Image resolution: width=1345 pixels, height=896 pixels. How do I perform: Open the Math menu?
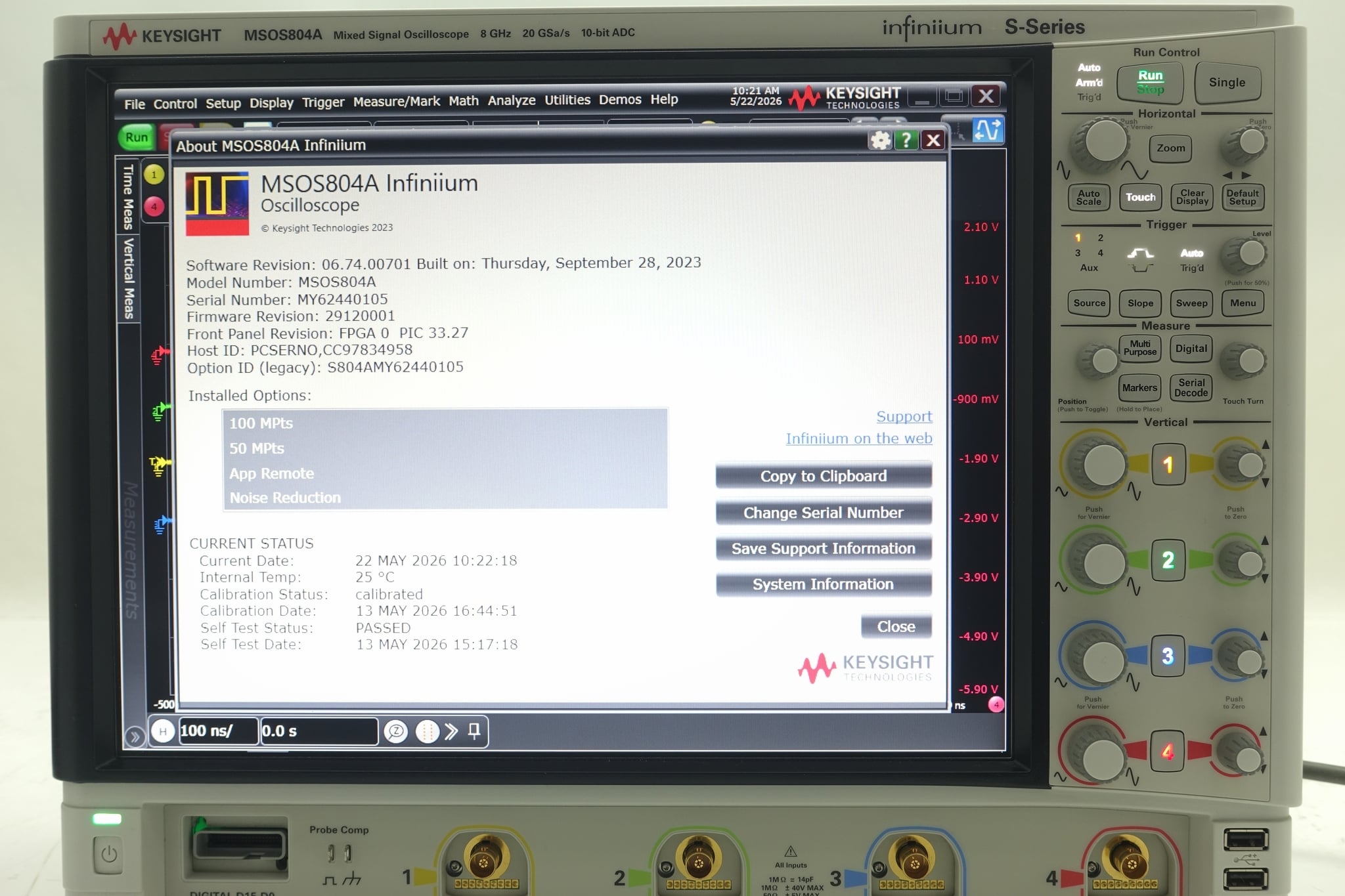(464, 100)
